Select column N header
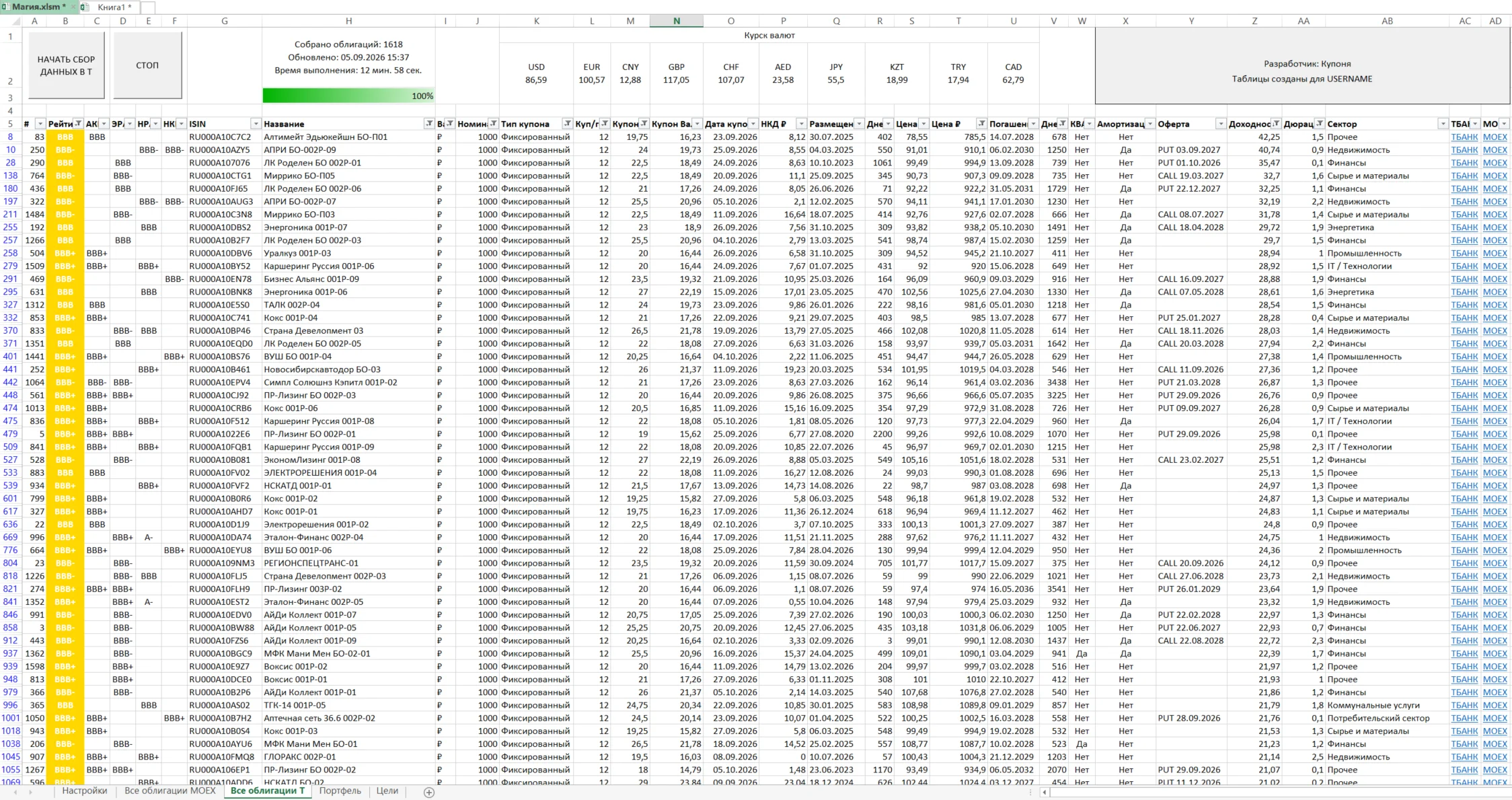This screenshot has width=1512, height=800. click(677, 21)
